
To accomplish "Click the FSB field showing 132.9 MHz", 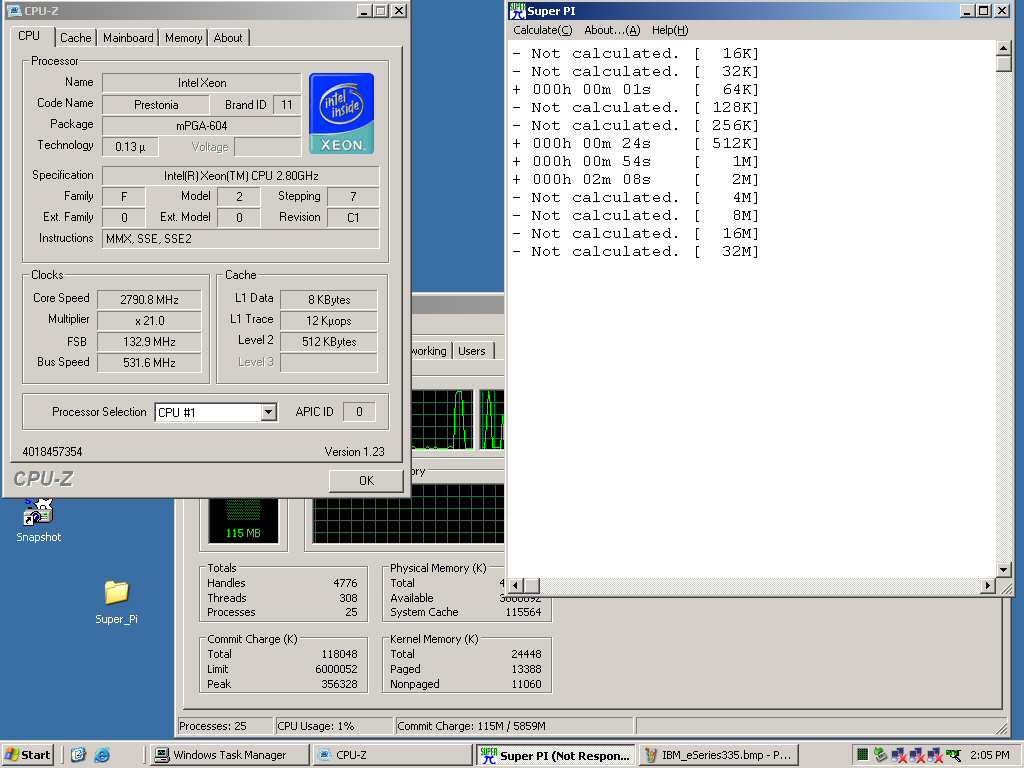I will coord(149,342).
